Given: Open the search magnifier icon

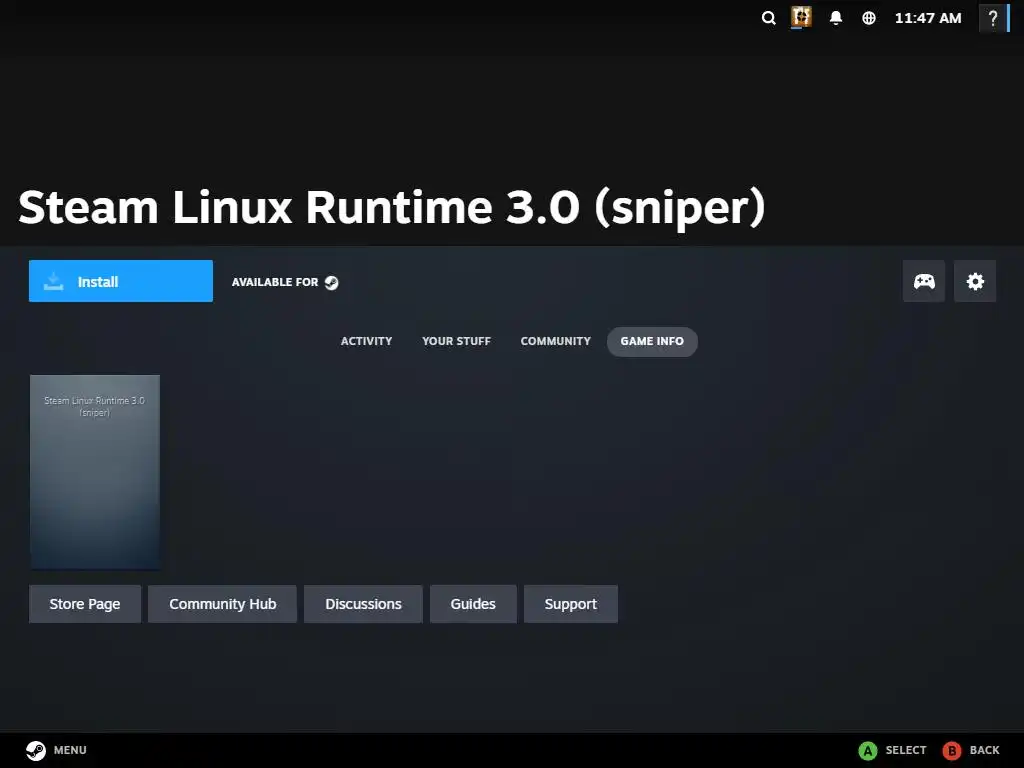Looking at the screenshot, I should coord(769,18).
